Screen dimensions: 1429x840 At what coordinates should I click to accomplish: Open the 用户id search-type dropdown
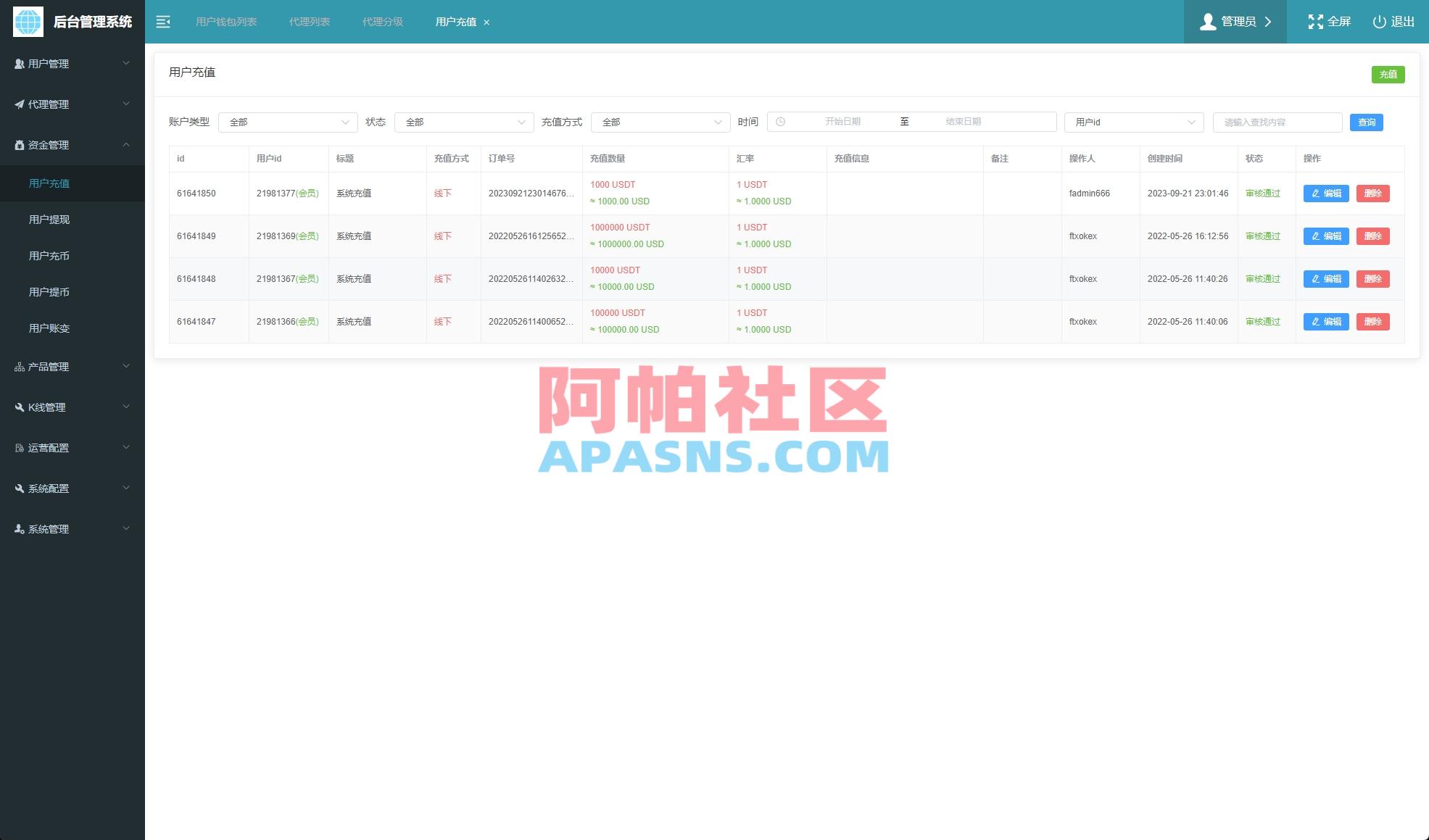coord(1133,122)
